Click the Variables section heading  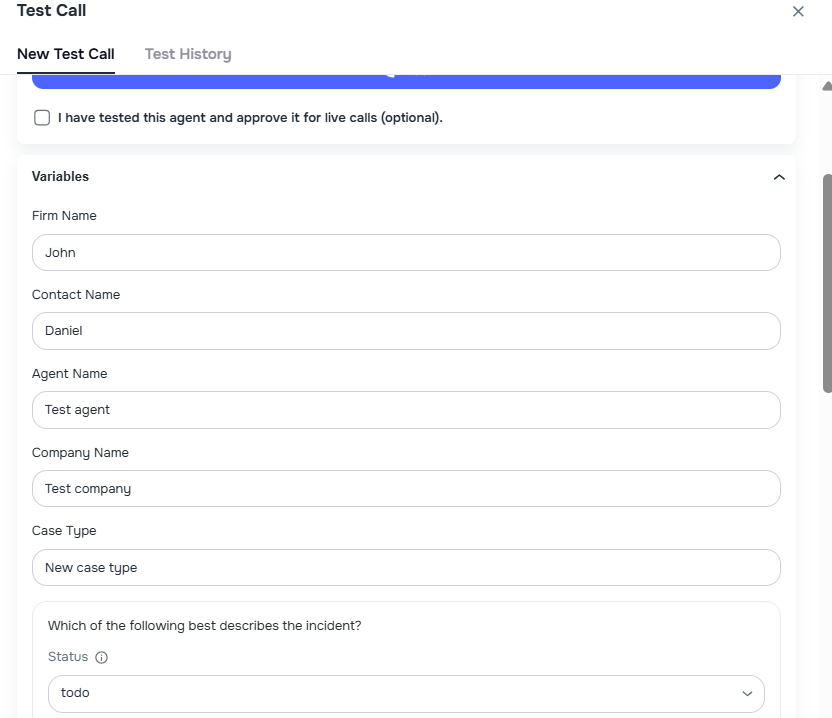[61, 177]
